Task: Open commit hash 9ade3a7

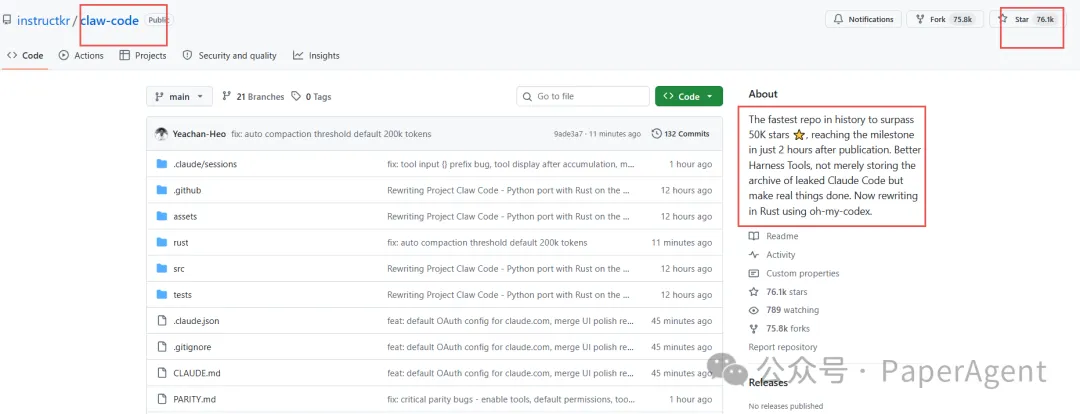Action: (568, 134)
